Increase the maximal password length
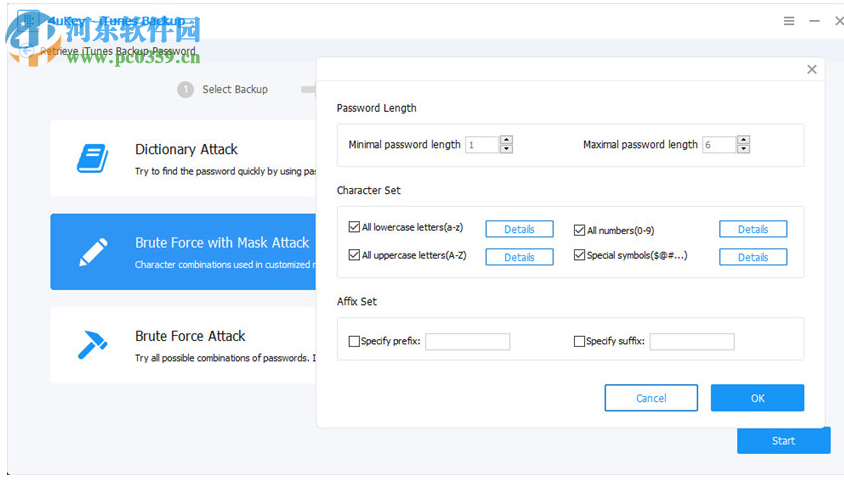This screenshot has height=480, width=844. tap(743, 140)
